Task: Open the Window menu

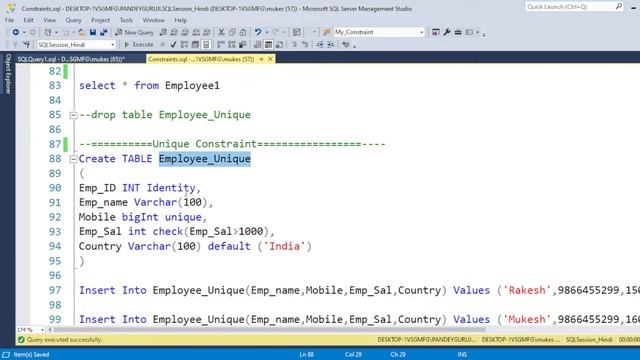Action: [x=153, y=20]
